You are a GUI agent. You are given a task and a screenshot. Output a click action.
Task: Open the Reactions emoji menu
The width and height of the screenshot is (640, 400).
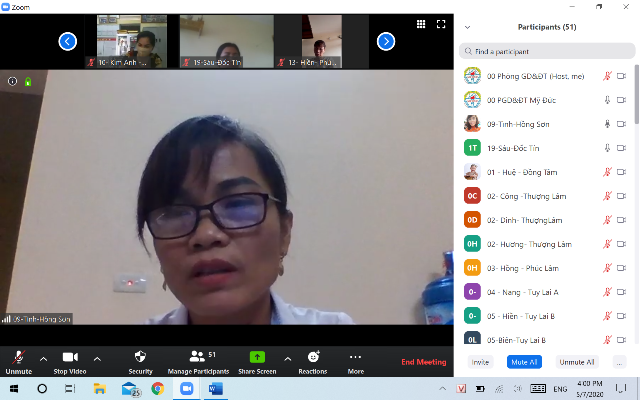pyautogui.click(x=313, y=362)
